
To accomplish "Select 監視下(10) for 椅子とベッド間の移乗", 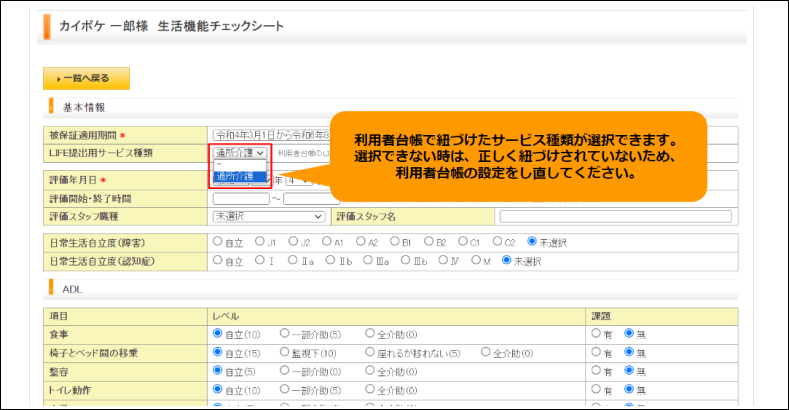I will (x=284, y=352).
